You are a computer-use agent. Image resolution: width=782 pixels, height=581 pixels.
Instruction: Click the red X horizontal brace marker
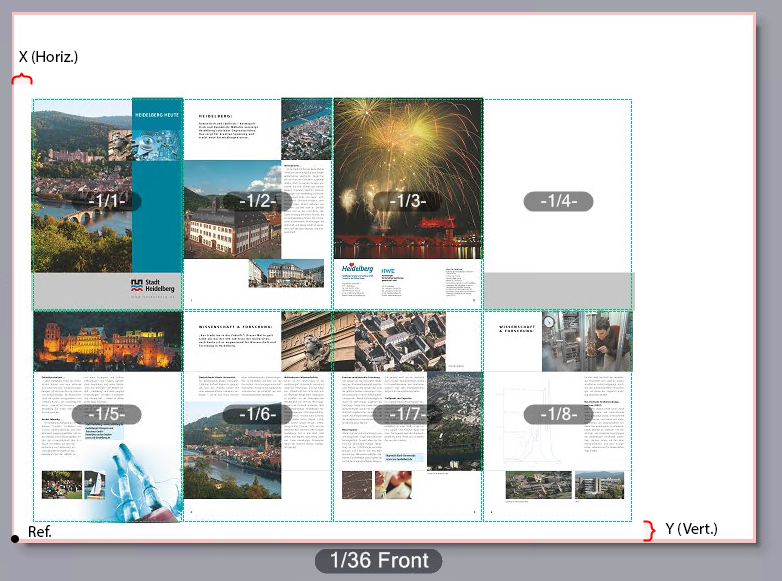click(x=22, y=79)
